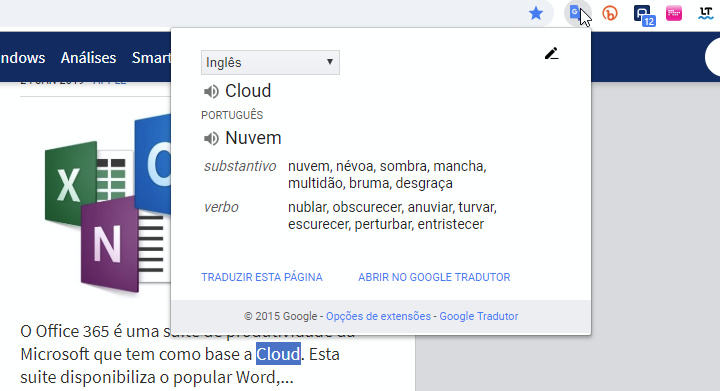Click the bookmark star icon
The height and width of the screenshot is (391, 720).
click(536, 13)
